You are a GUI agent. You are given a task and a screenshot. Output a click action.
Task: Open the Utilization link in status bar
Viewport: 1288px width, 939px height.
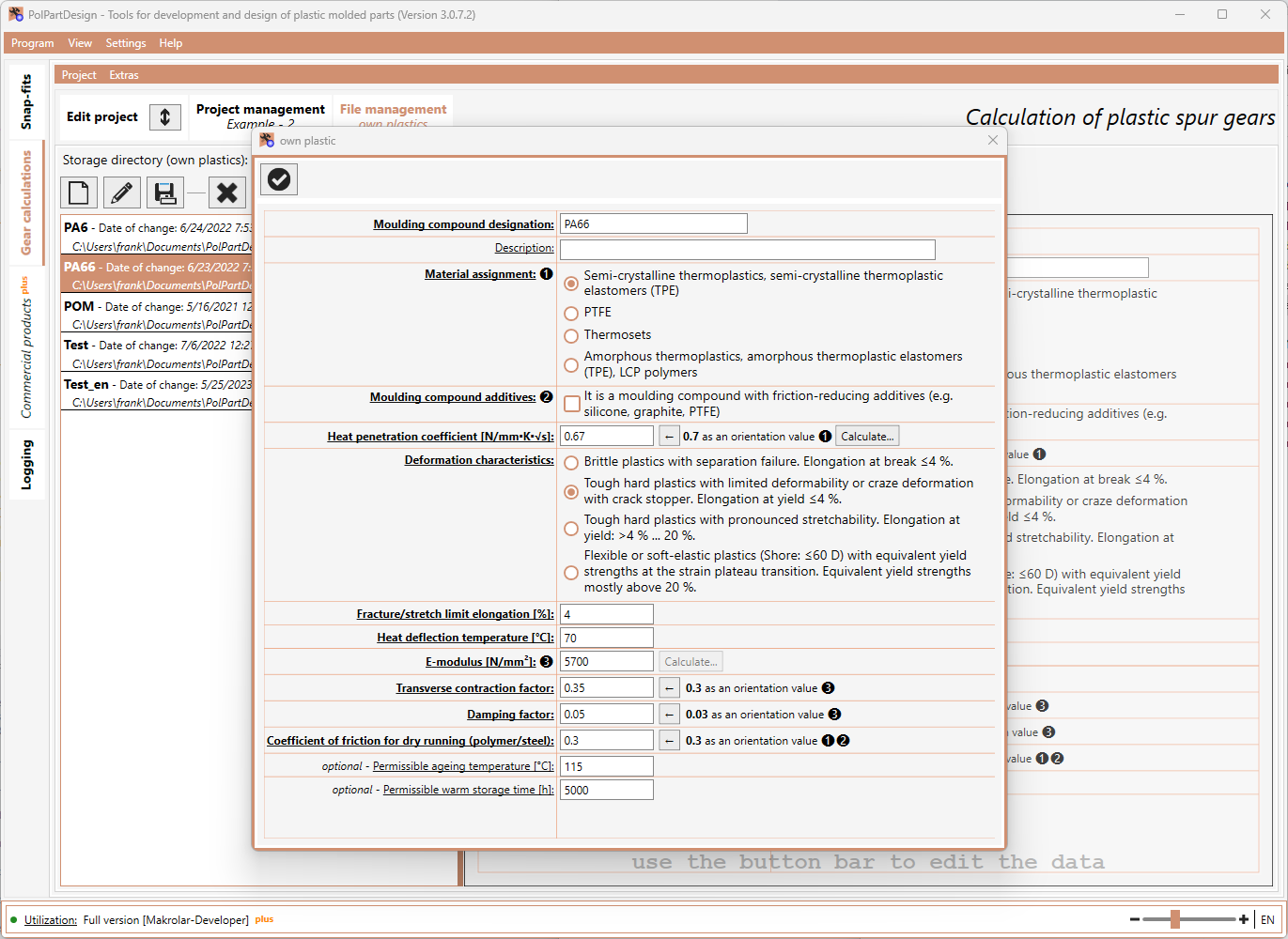tap(51, 920)
